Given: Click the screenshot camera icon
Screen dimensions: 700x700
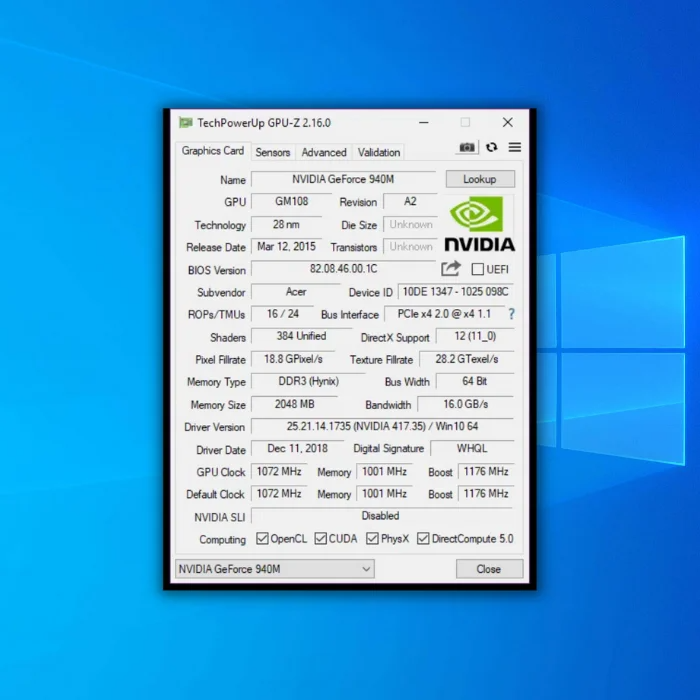Looking at the screenshot, I should (x=467, y=147).
